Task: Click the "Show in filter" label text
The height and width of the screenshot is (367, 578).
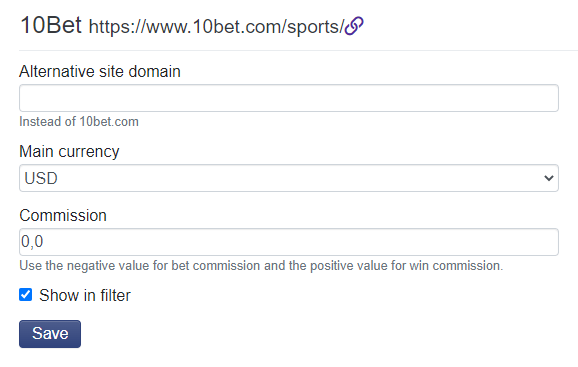Action: pos(85,296)
